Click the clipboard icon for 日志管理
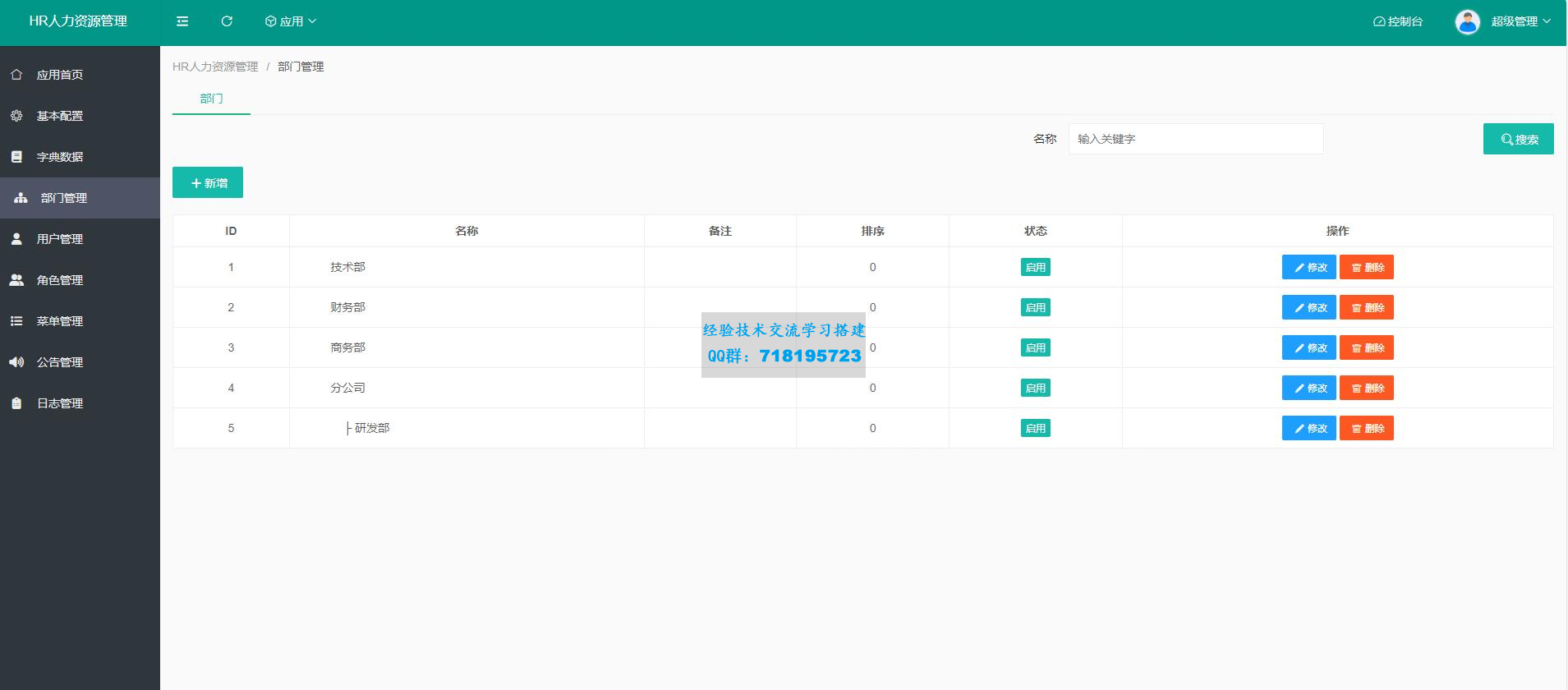1568x690 pixels. (x=16, y=403)
